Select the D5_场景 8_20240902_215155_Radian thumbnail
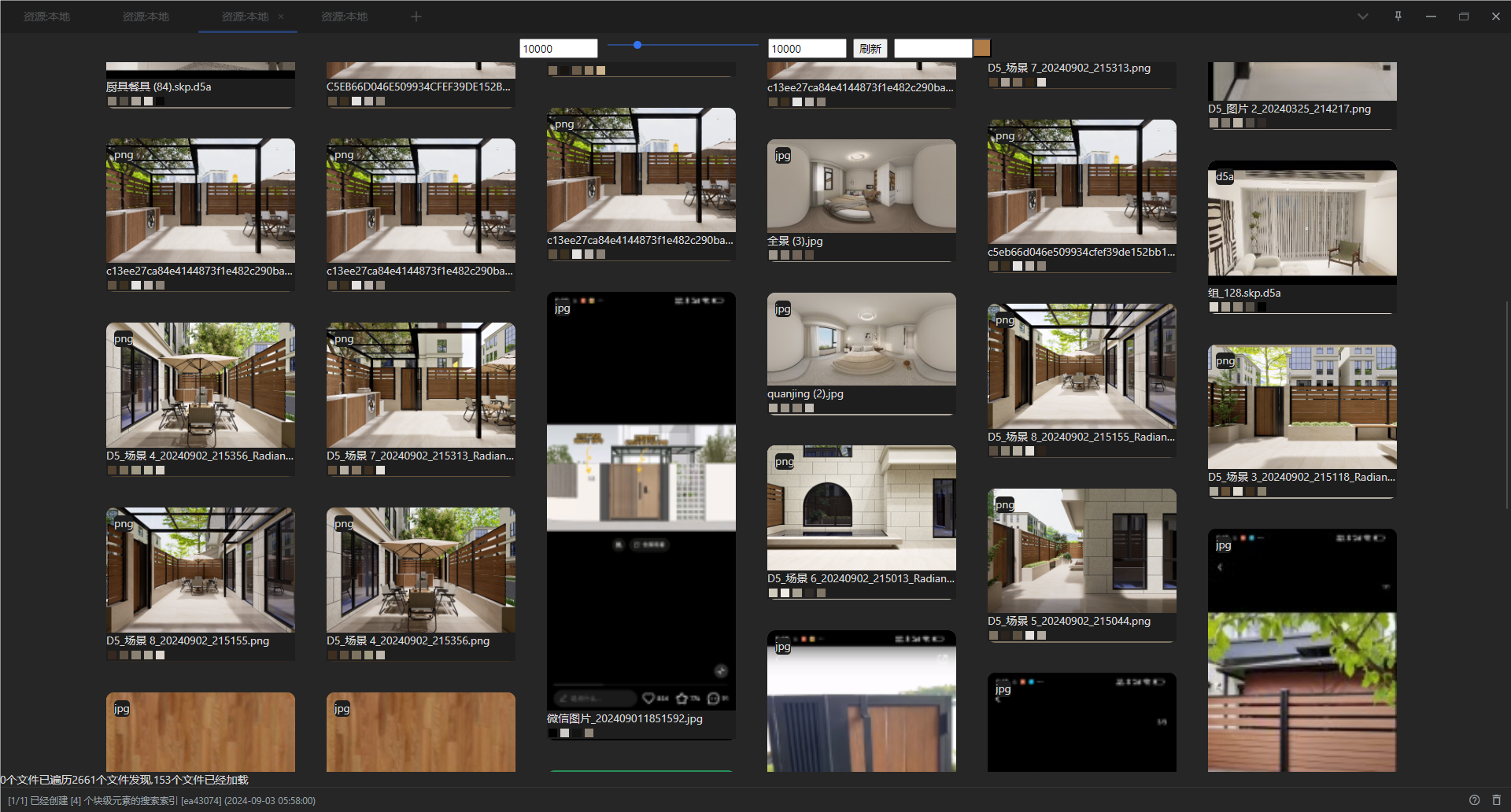 1082,366
